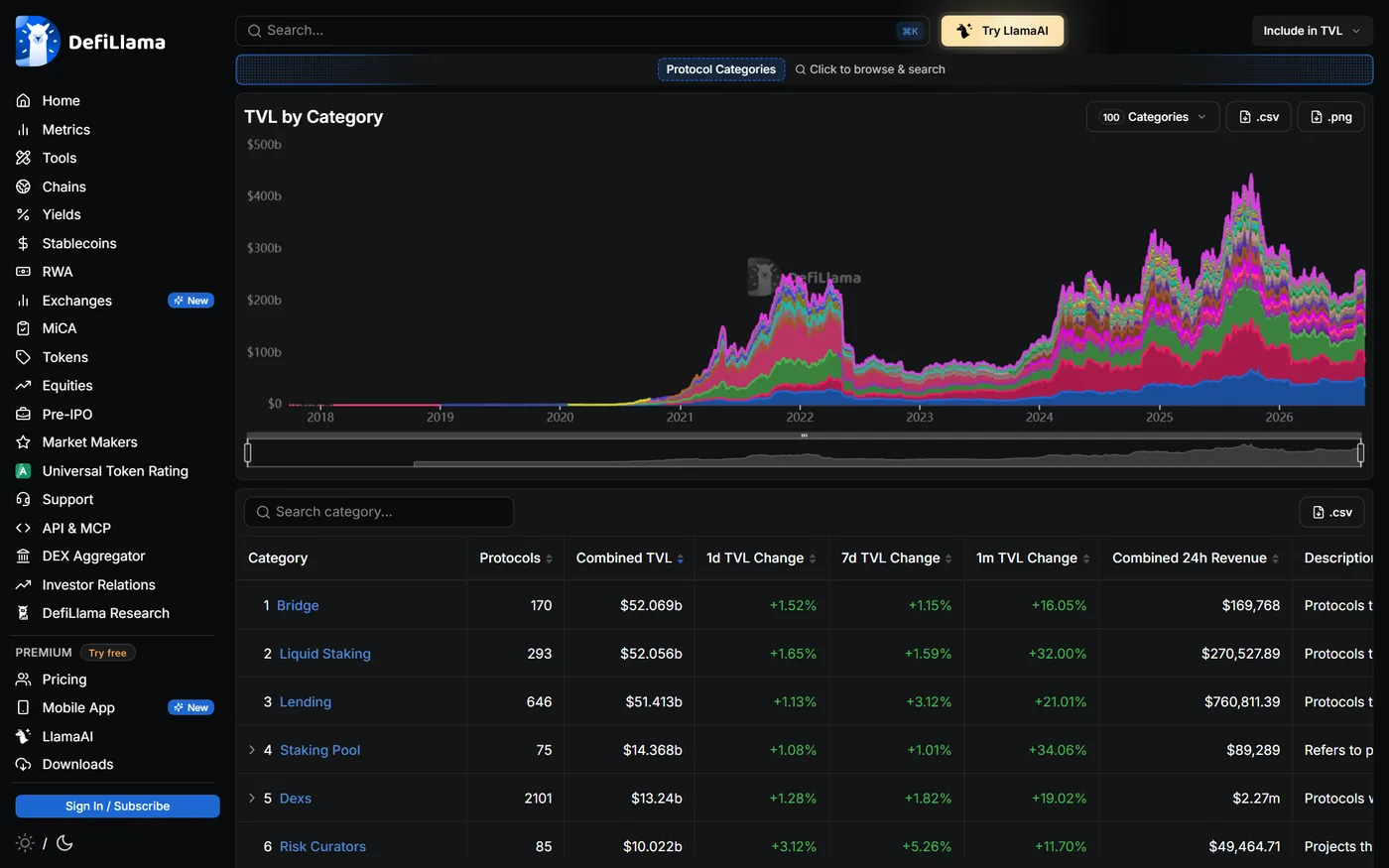Expand the Staking Pool row

[x=252, y=750]
